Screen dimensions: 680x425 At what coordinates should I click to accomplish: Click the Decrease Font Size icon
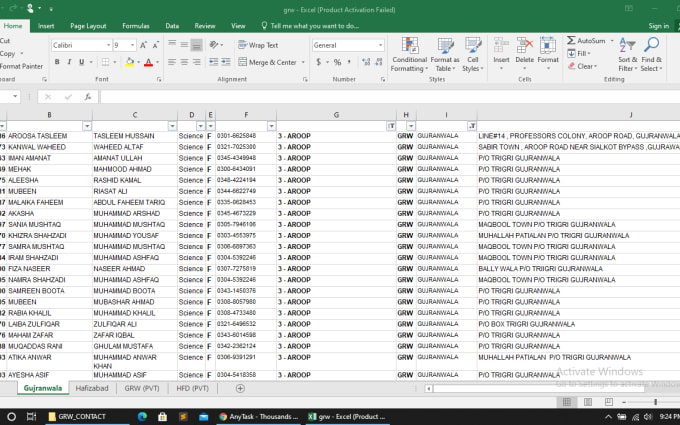coord(155,45)
